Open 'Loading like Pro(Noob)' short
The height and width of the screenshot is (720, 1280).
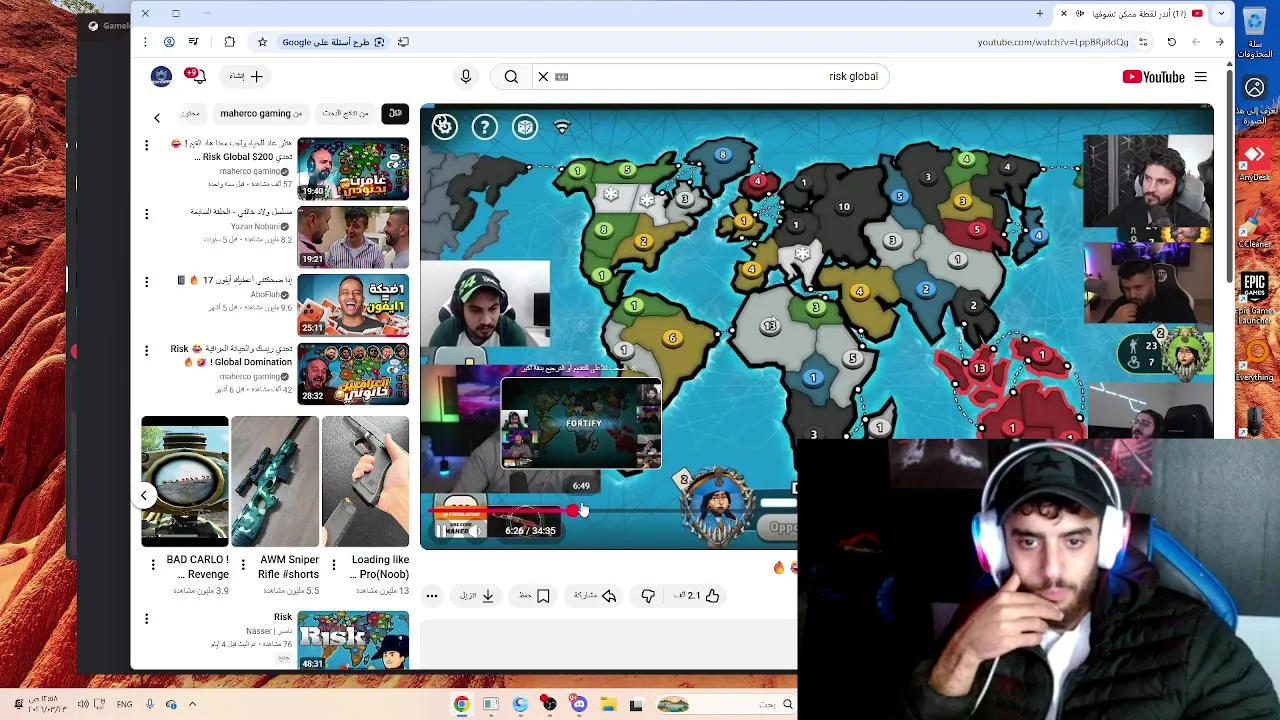click(365, 481)
